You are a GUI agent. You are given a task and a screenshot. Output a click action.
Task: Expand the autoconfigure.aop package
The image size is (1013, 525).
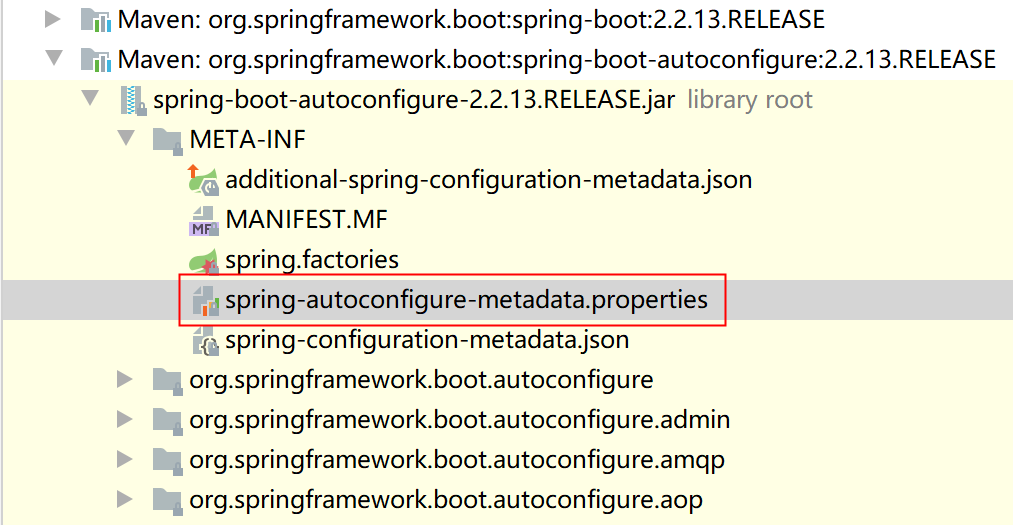click(x=125, y=499)
